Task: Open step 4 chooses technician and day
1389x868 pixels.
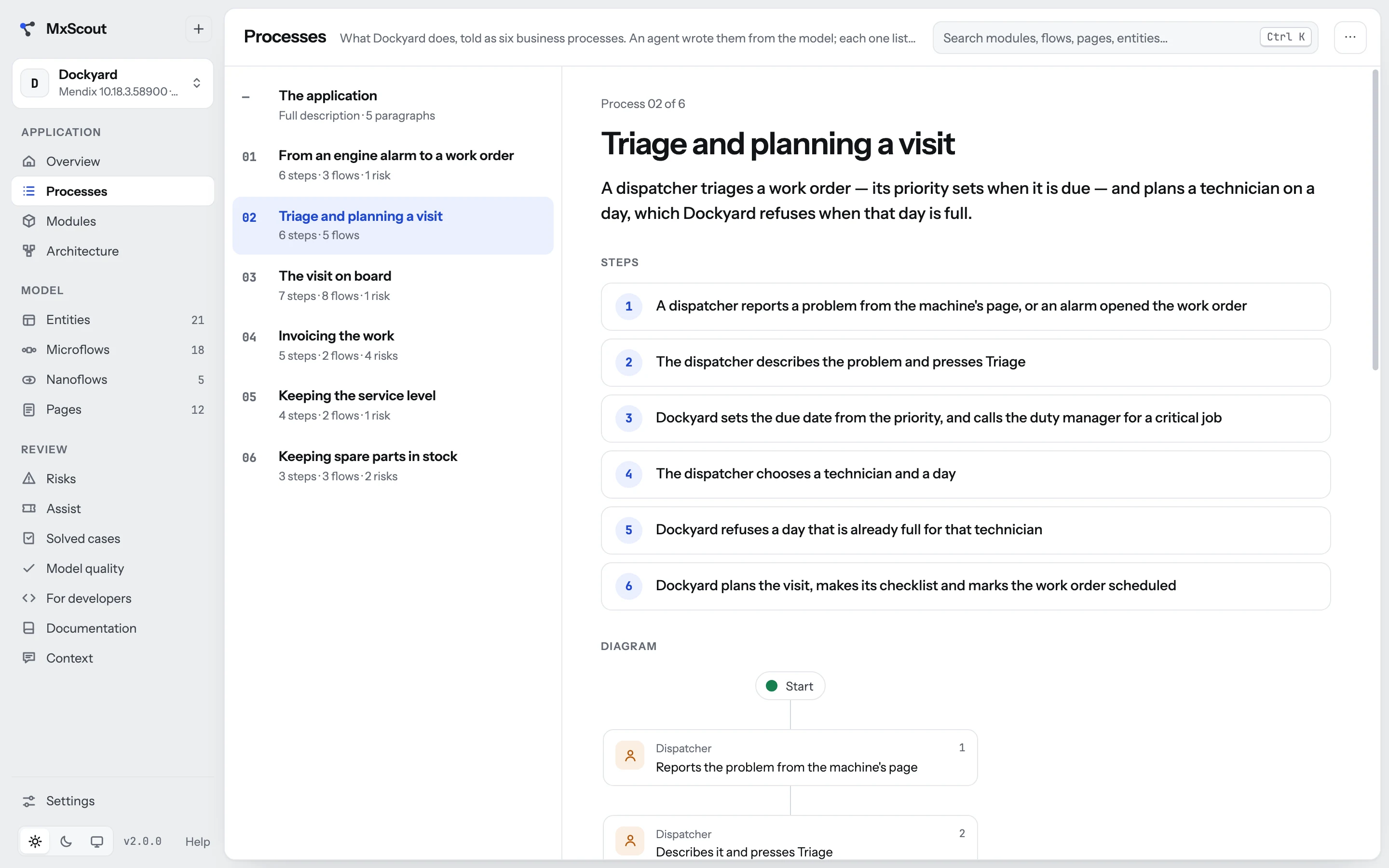Action: (966, 474)
